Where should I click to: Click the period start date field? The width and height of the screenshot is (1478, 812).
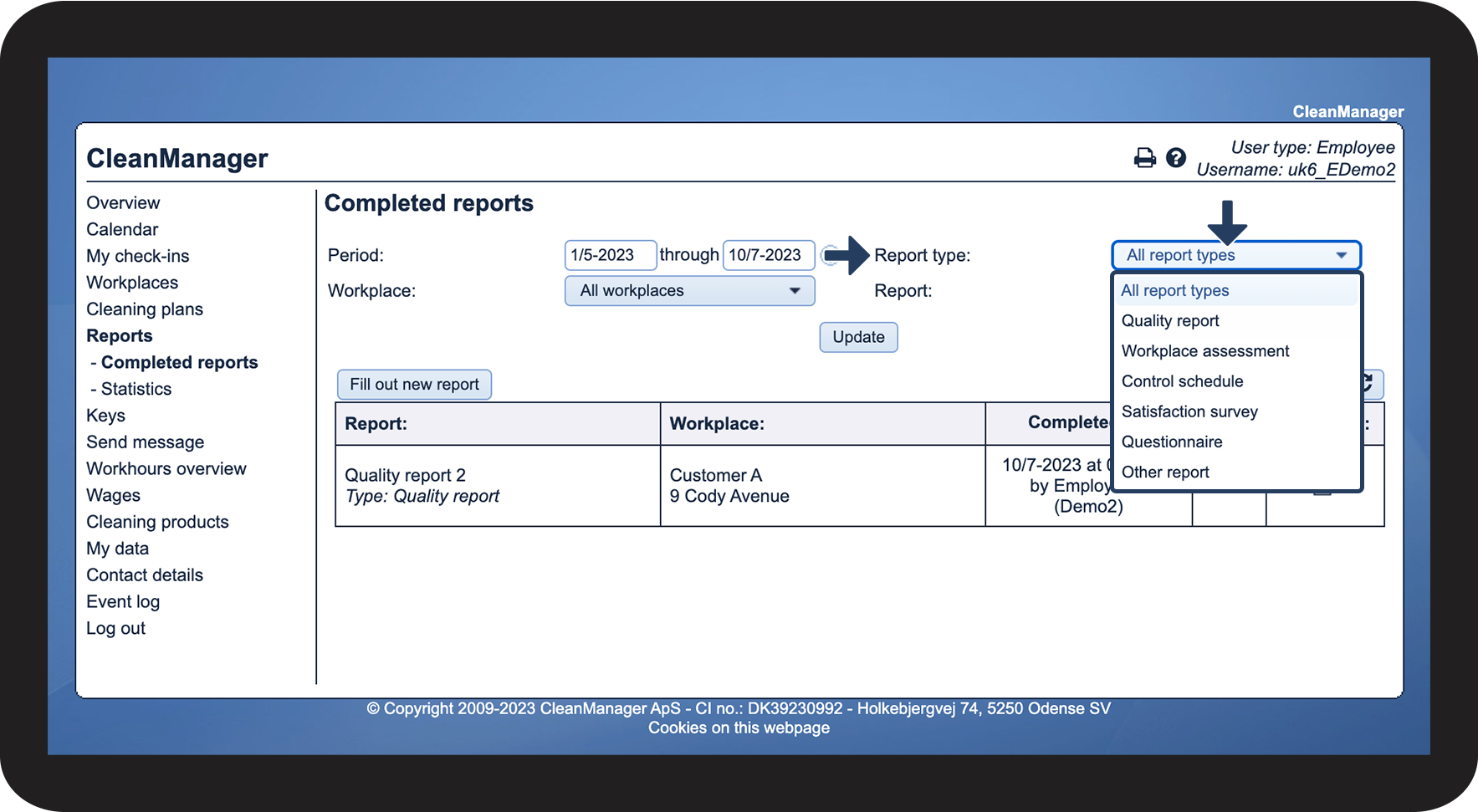click(x=610, y=255)
